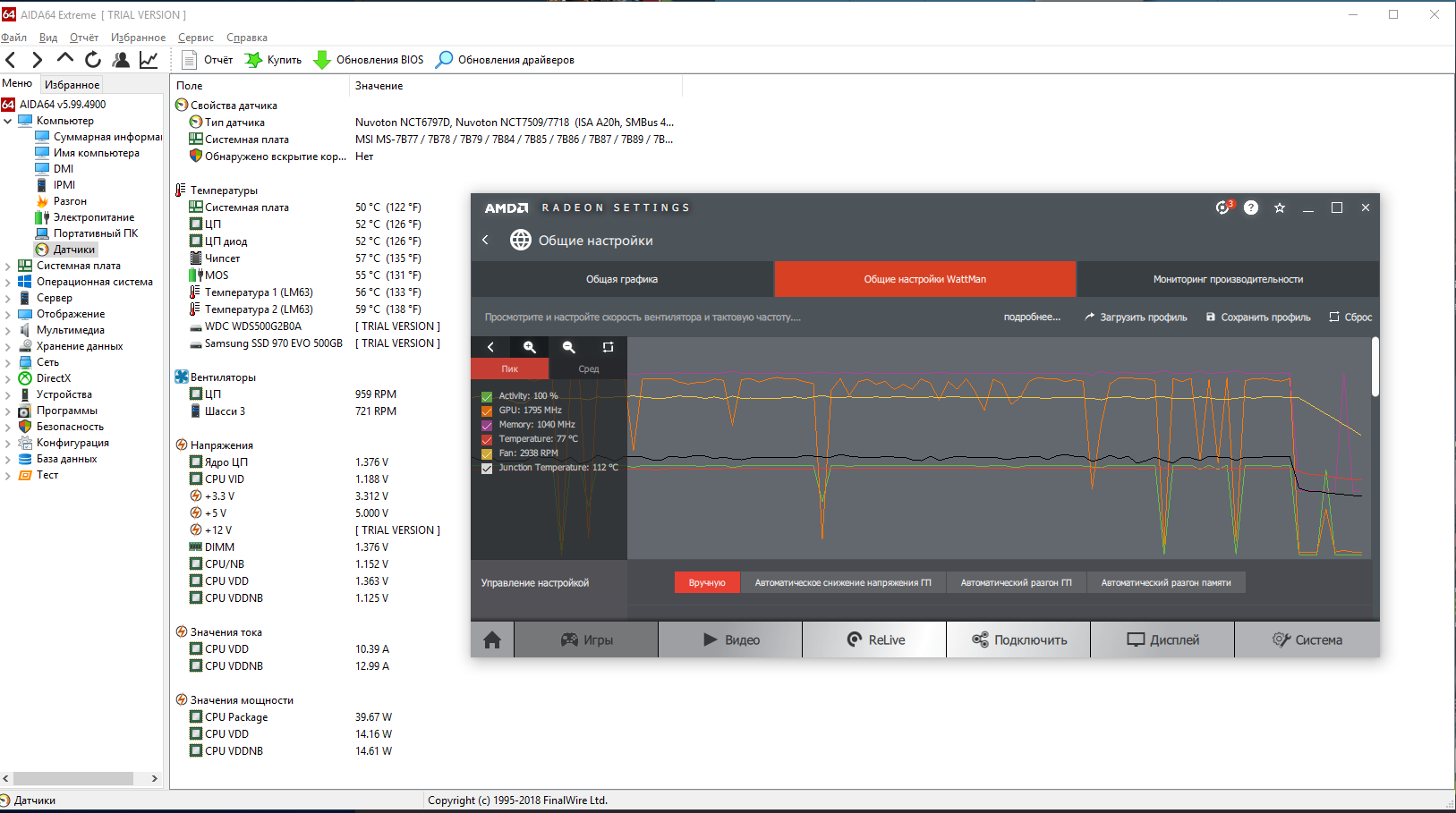The width and height of the screenshot is (1456, 813).
Task: Open Игры section in Radeon
Action: [x=586, y=639]
